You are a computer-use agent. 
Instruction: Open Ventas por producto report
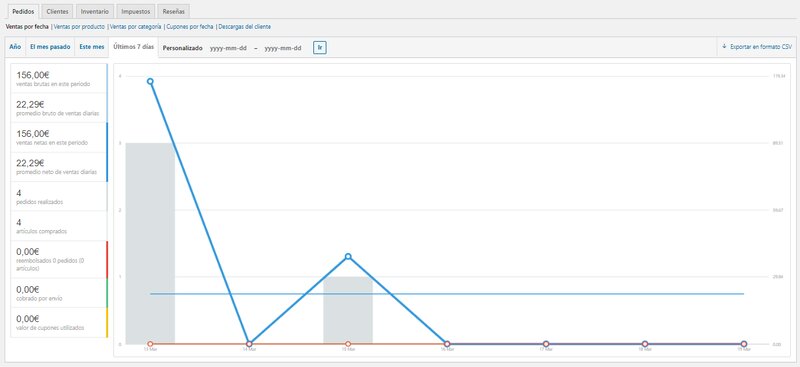coord(79,27)
